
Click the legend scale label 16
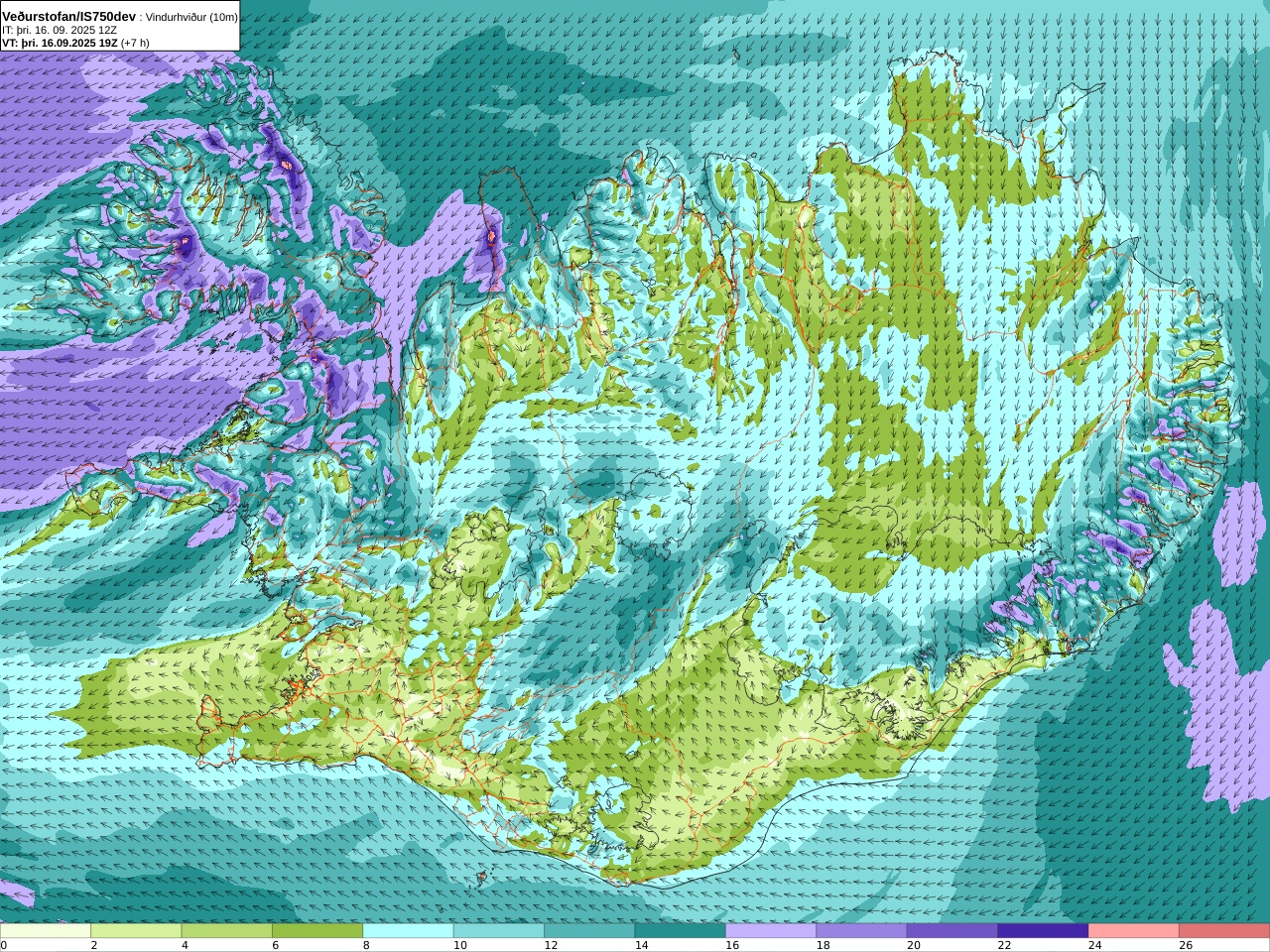point(732,945)
